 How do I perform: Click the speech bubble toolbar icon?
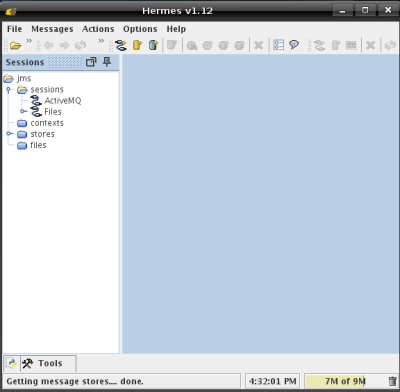294,45
